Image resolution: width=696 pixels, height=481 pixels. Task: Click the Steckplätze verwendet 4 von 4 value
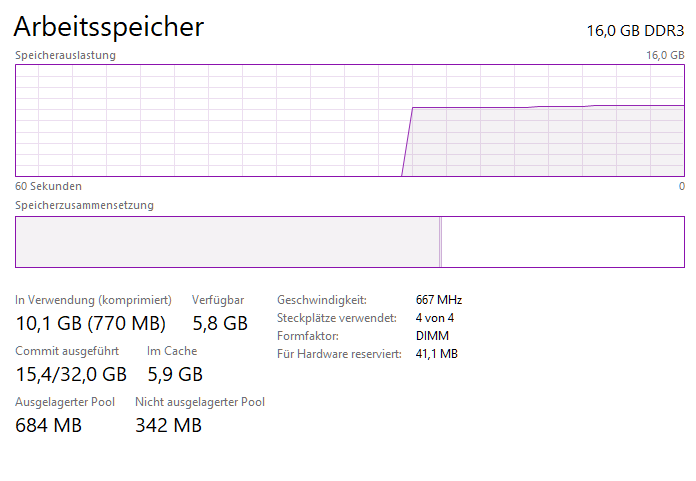434,318
